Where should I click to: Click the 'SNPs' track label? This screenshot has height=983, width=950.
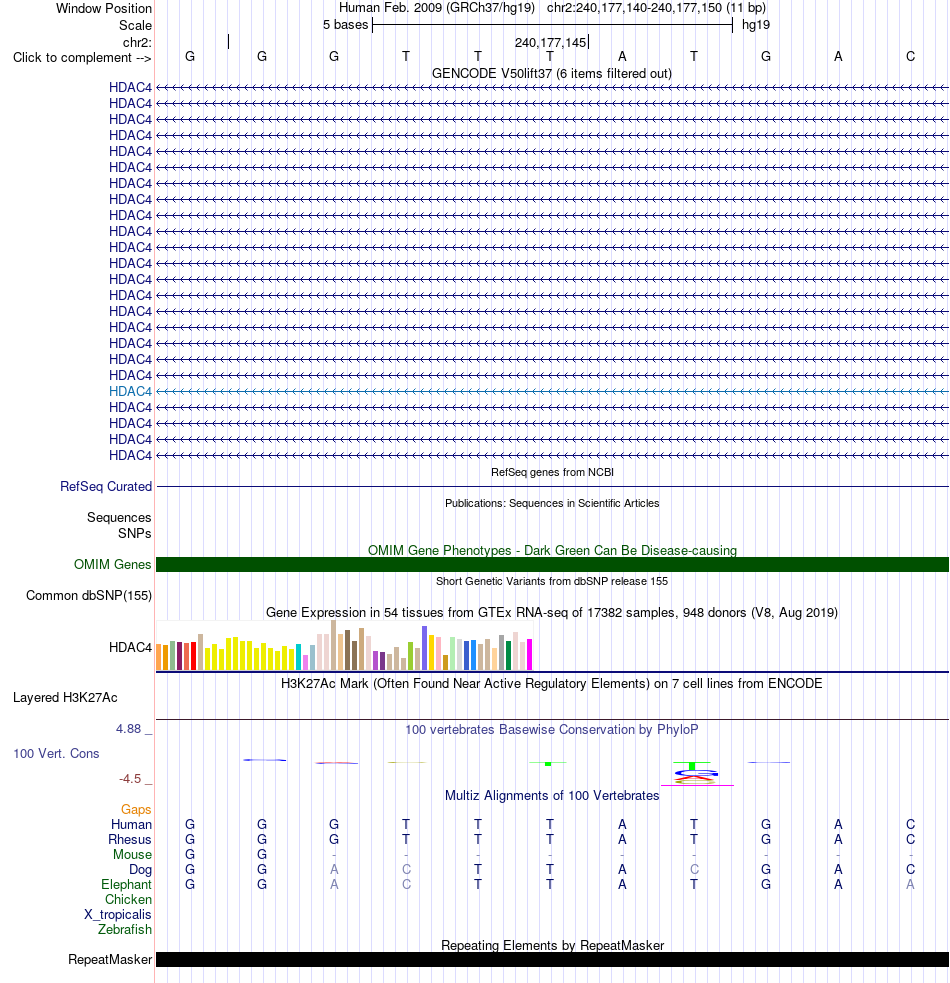135,534
